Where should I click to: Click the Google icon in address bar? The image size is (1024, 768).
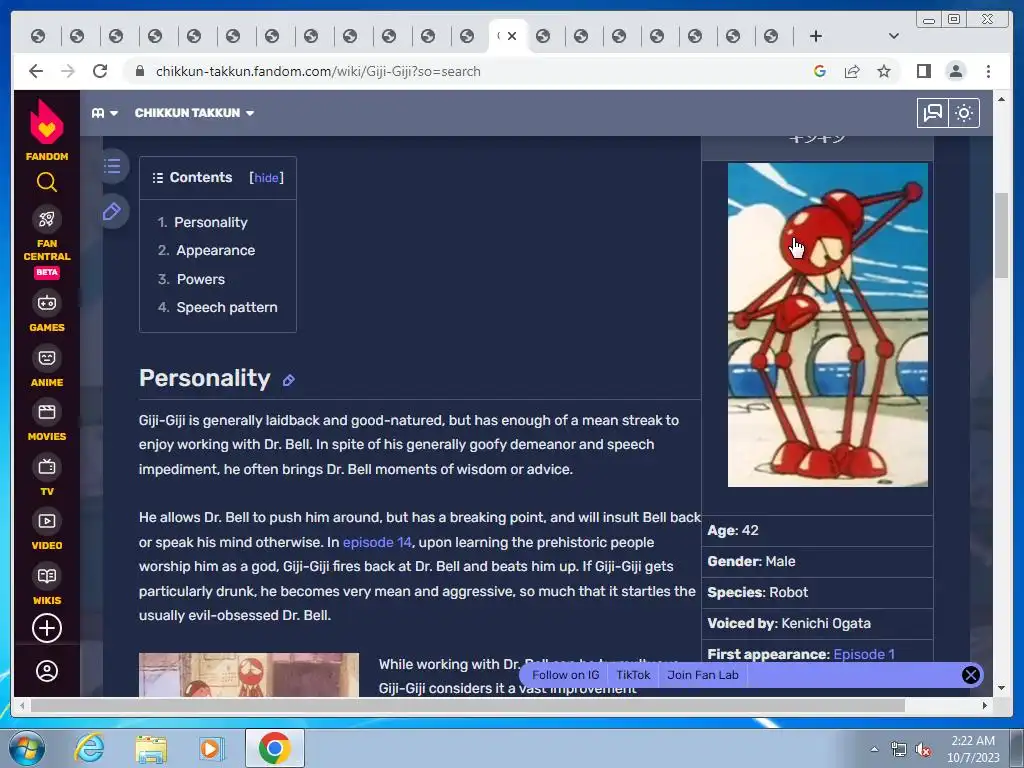[x=820, y=71]
